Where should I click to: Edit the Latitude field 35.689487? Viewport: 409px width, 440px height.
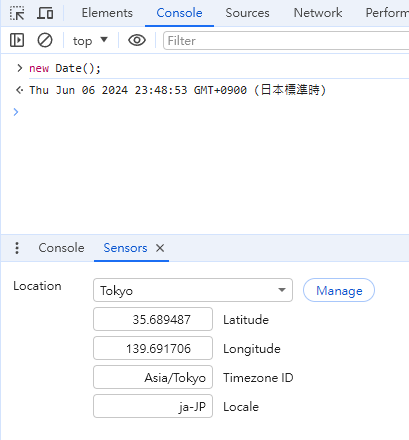pos(153,319)
